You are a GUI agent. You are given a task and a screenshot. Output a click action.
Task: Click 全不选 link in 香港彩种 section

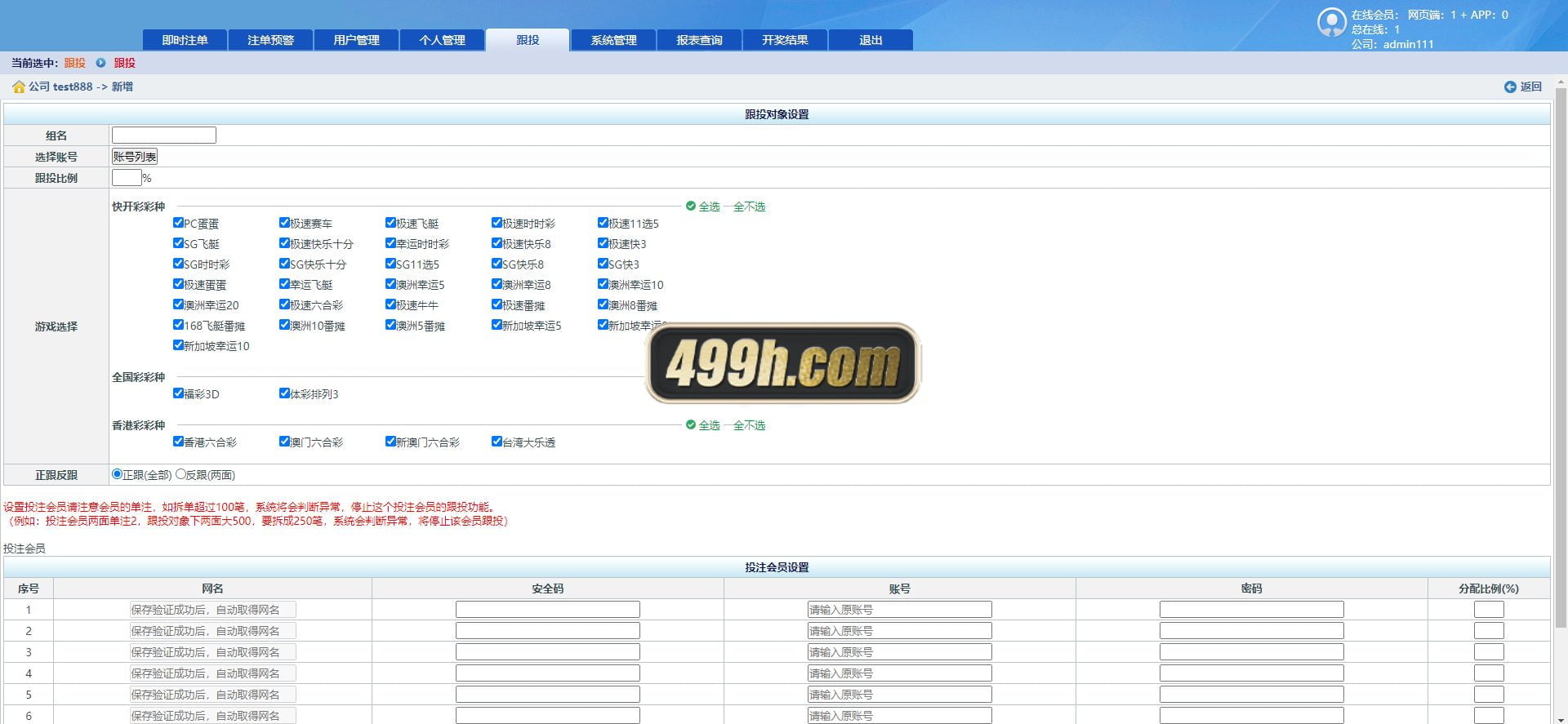pyautogui.click(x=749, y=425)
